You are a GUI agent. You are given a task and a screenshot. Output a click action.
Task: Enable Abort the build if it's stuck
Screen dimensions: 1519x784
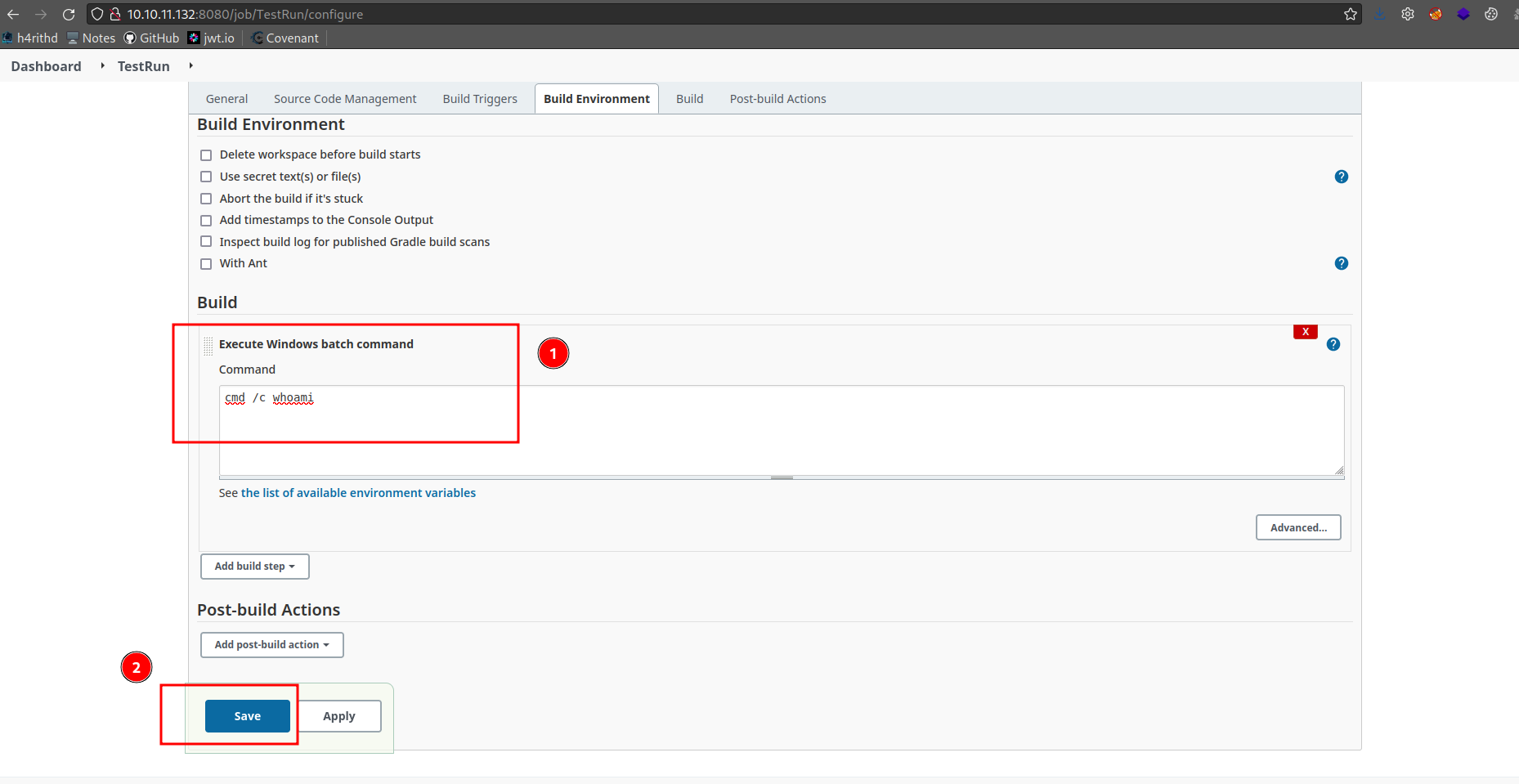(x=206, y=199)
